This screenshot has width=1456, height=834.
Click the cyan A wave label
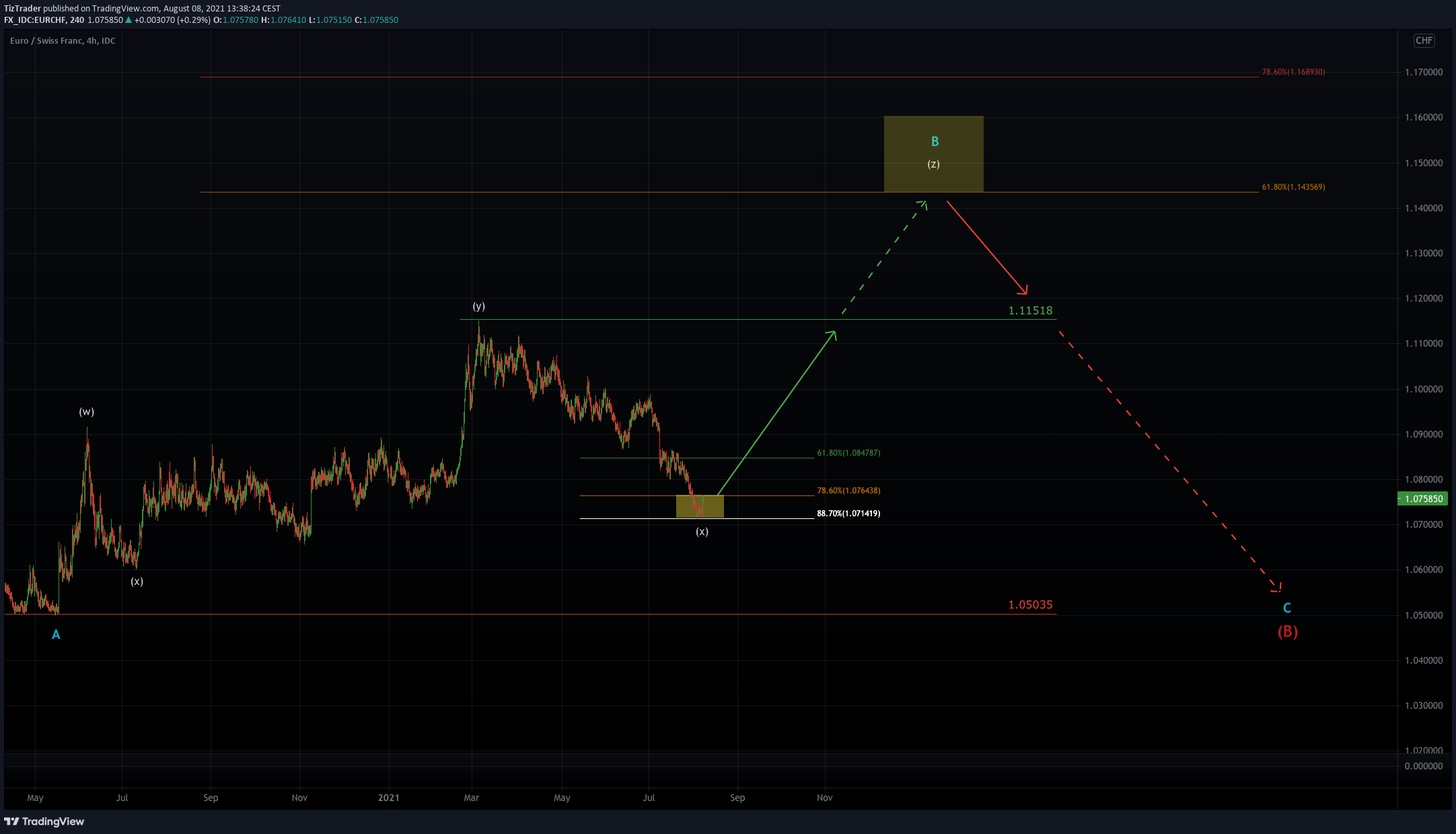click(x=56, y=634)
